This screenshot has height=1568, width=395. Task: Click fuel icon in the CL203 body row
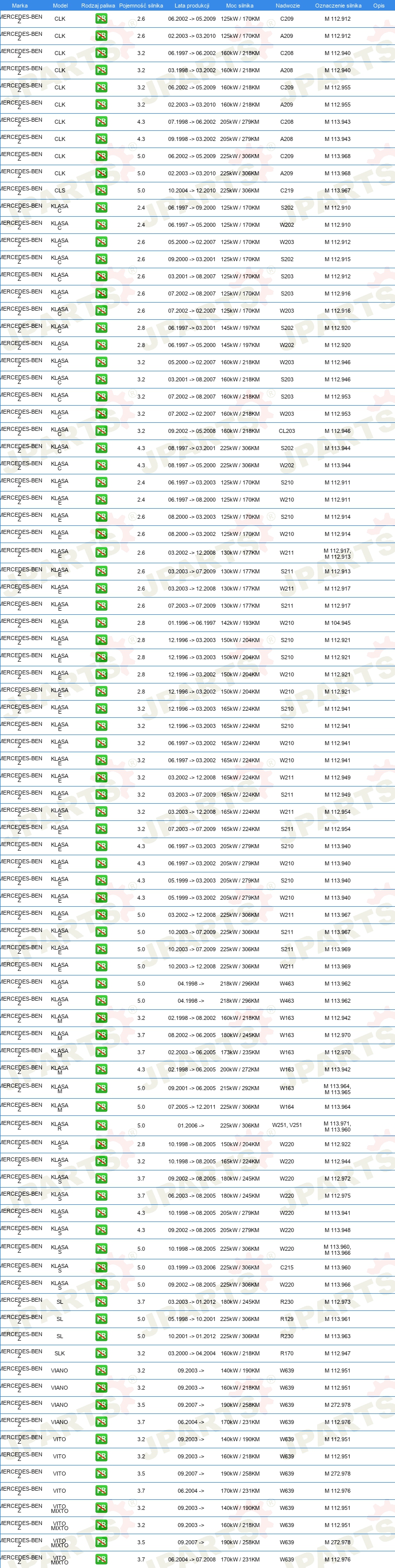[x=101, y=431]
